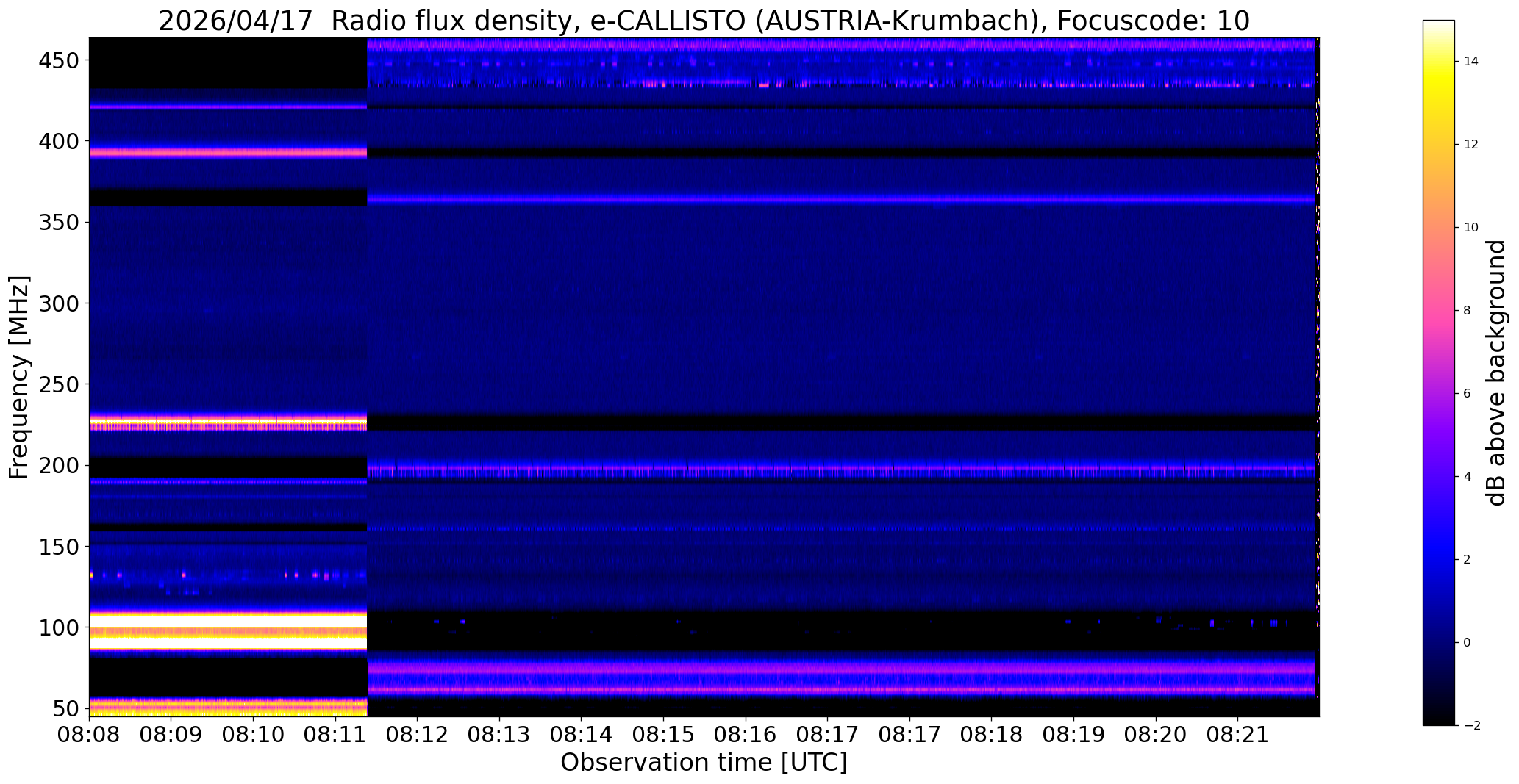Click the 'Frequency [MHz]' y-axis label
The width and height of the screenshot is (1519, 784).
coord(19,377)
